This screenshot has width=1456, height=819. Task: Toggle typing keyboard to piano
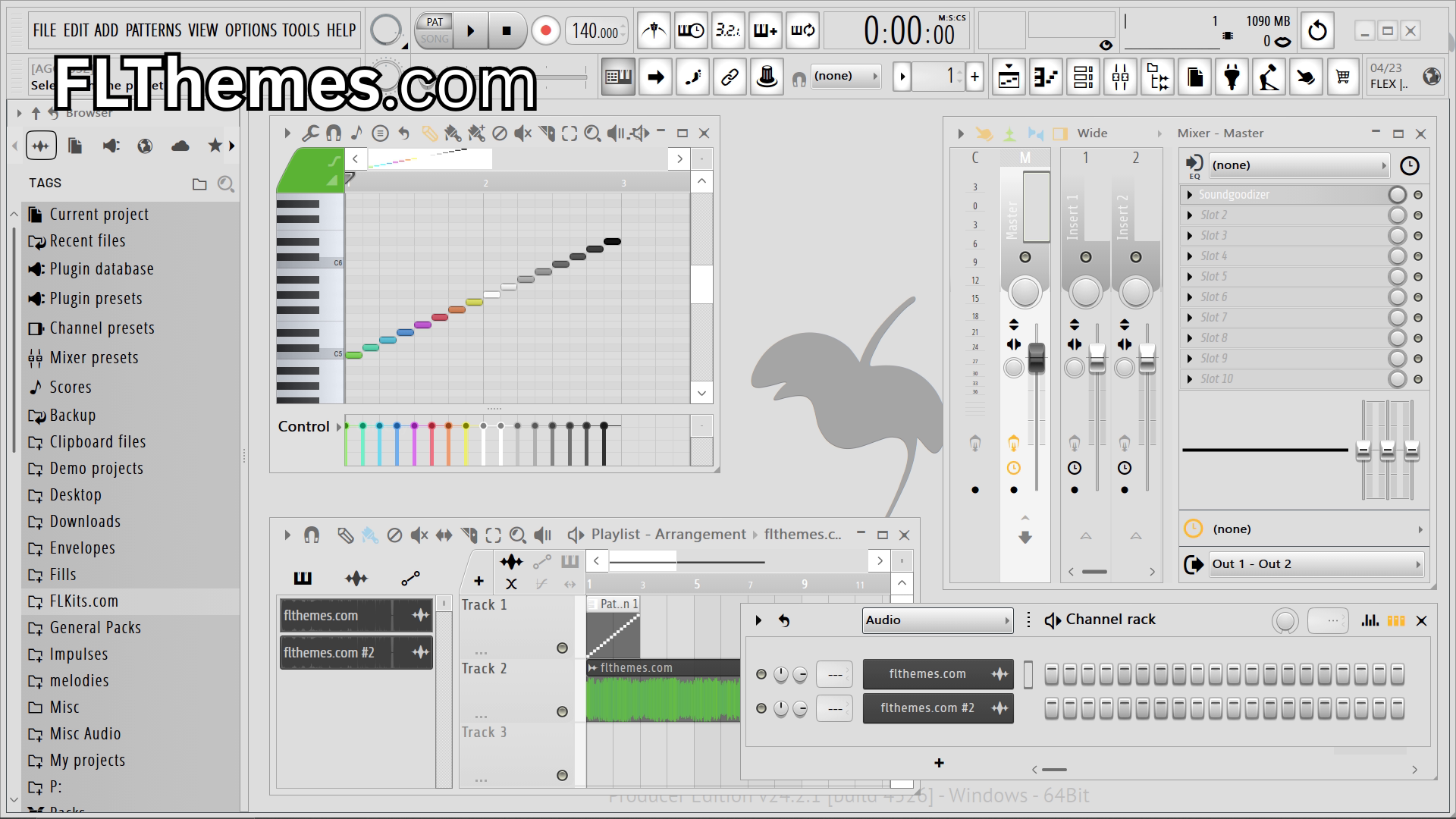coord(618,77)
